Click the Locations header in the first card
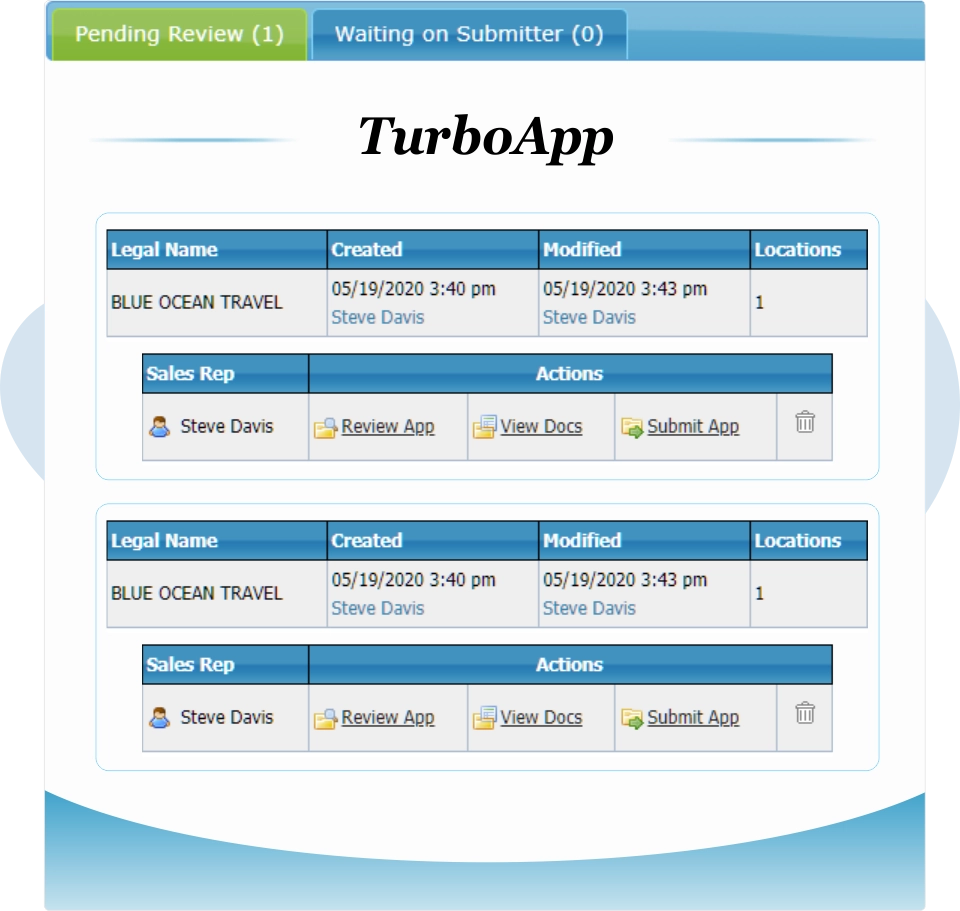Viewport: 960px width, 911px height. 809,250
